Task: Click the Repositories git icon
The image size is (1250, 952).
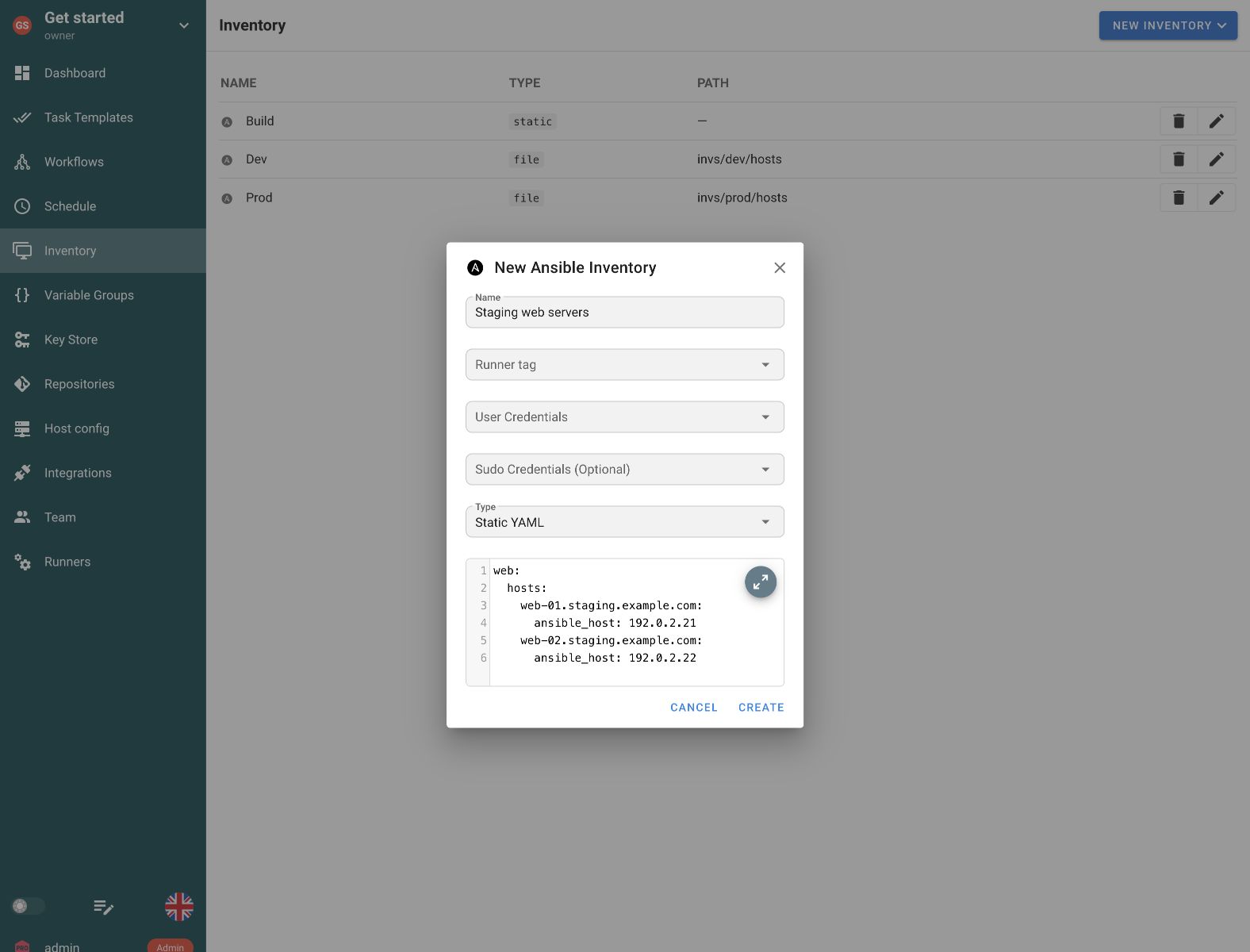Action: point(22,384)
